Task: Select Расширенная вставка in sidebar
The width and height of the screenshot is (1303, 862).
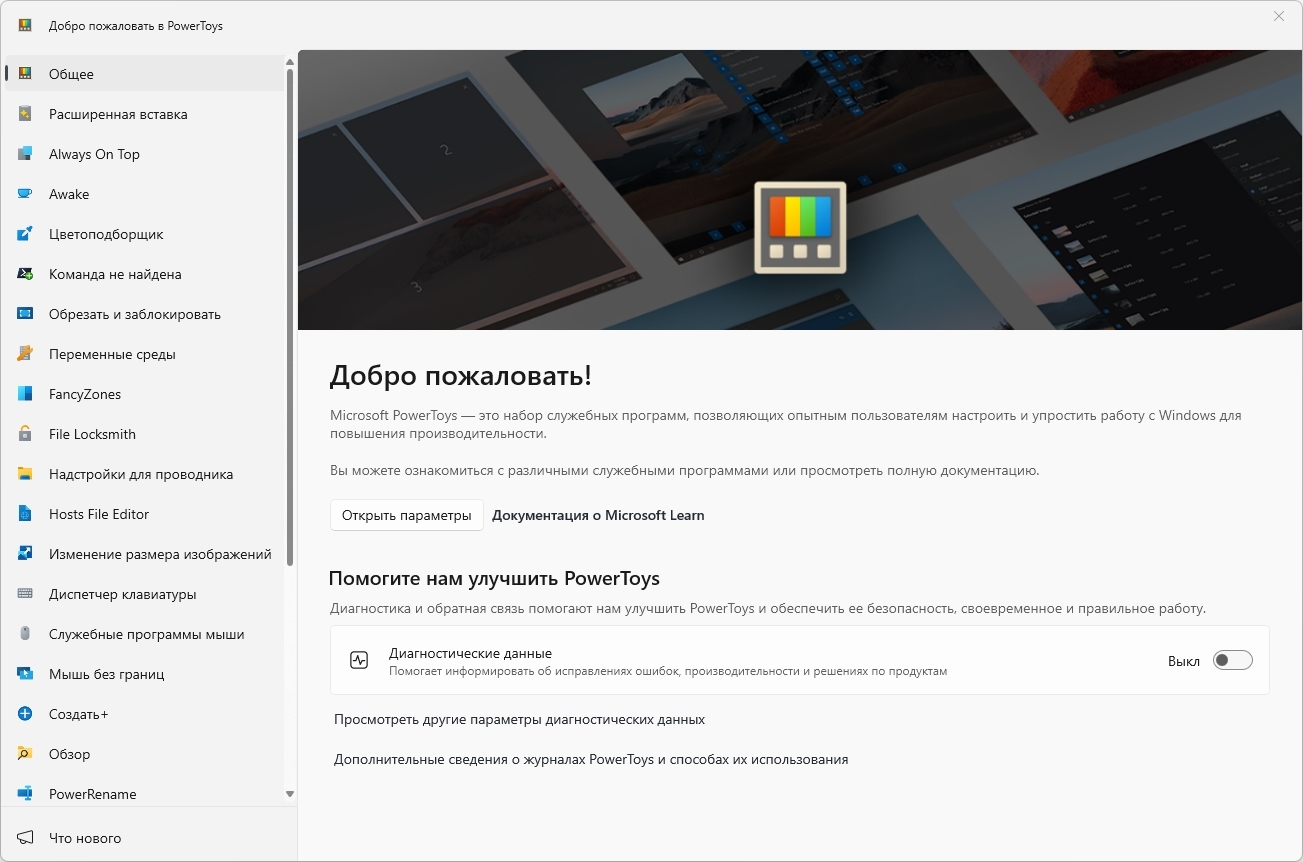Action: (x=144, y=114)
